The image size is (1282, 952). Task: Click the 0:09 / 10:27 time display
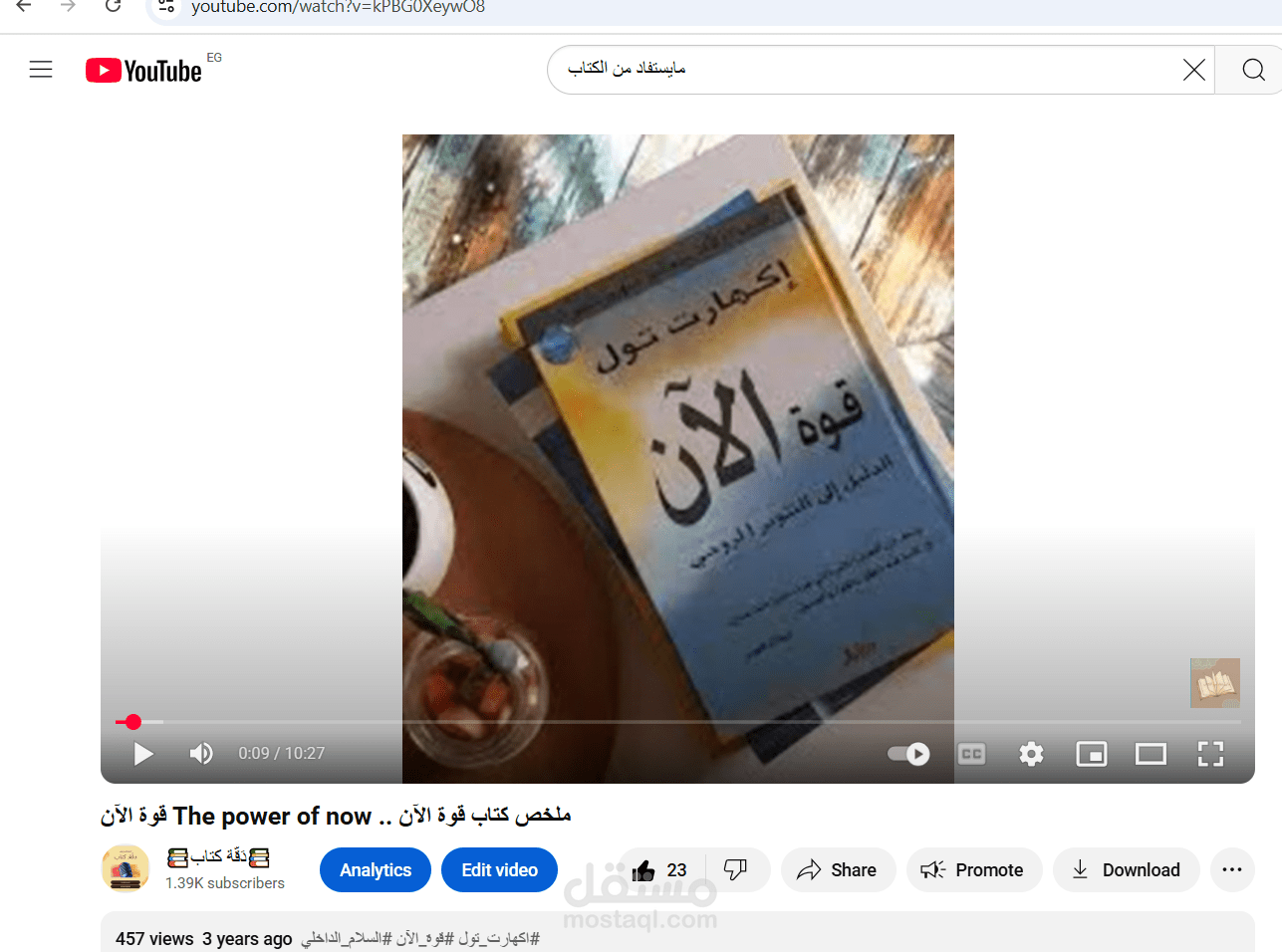[x=282, y=754]
